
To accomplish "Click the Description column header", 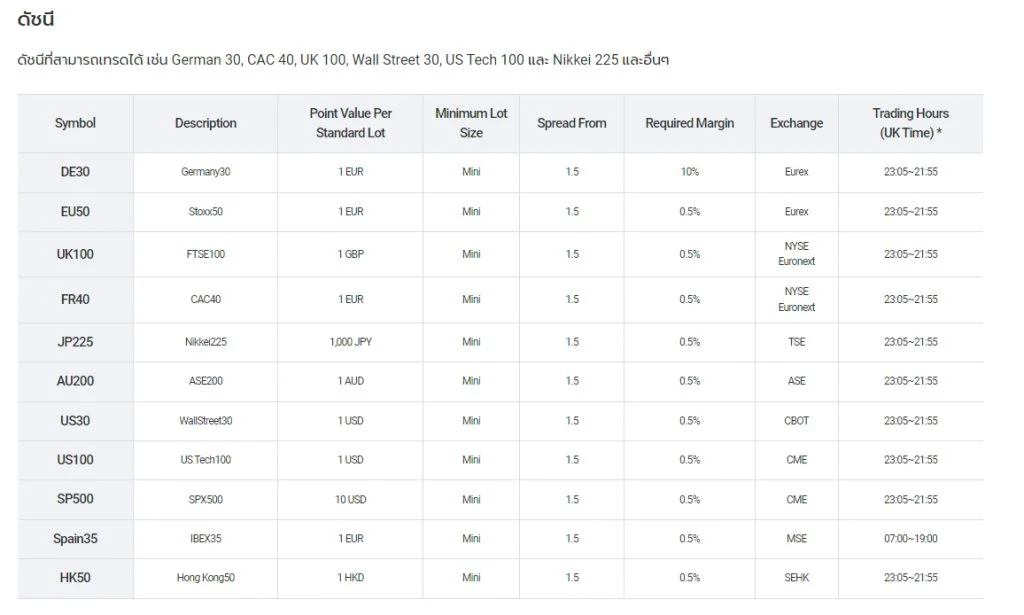I will (206, 123).
